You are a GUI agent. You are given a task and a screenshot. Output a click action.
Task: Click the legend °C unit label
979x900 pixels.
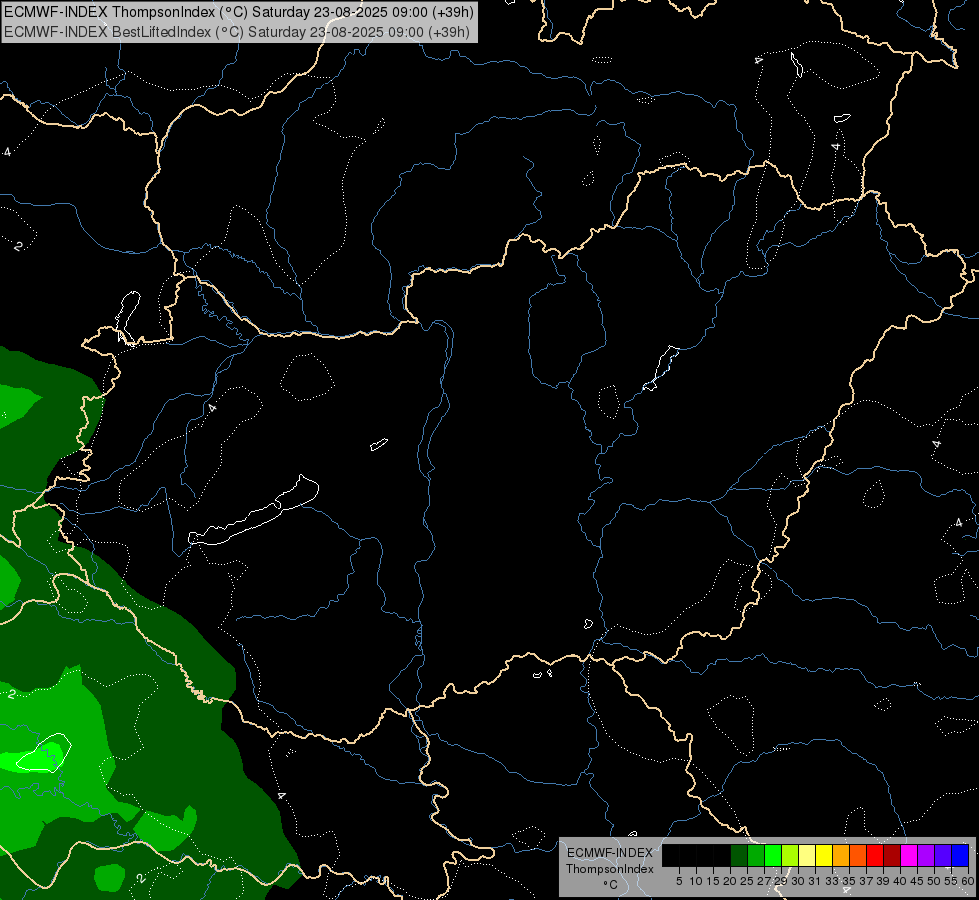[x=611, y=885]
